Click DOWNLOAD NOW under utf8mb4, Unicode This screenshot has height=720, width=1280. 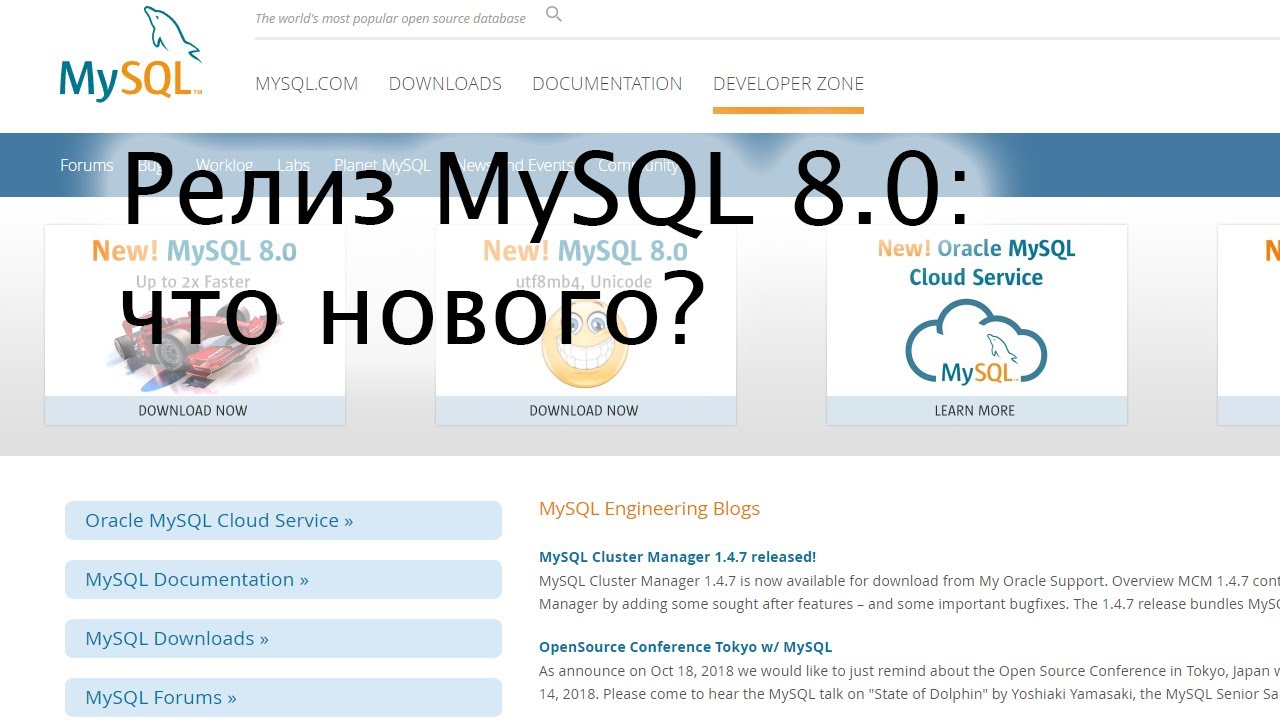pyautogui.click(x=584, y=410)
